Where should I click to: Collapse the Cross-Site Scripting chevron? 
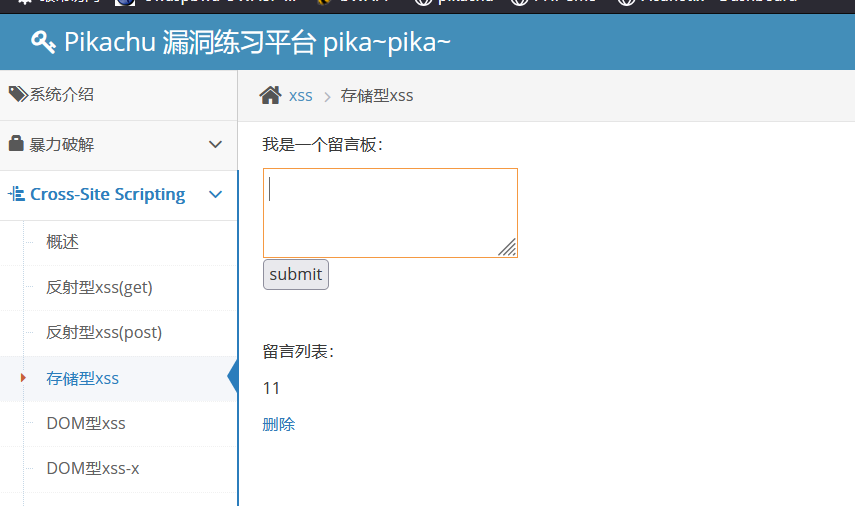point(215,195)
